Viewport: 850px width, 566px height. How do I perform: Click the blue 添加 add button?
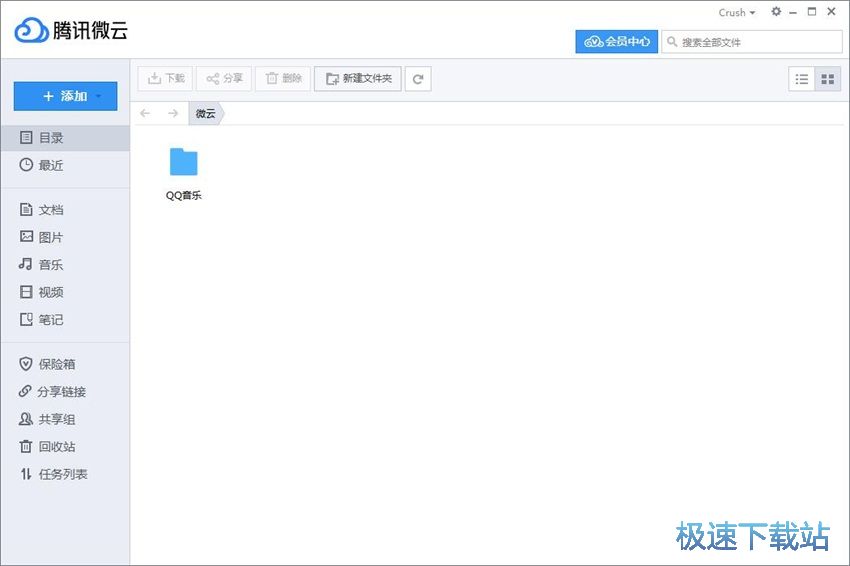click(x=65, y=96)
